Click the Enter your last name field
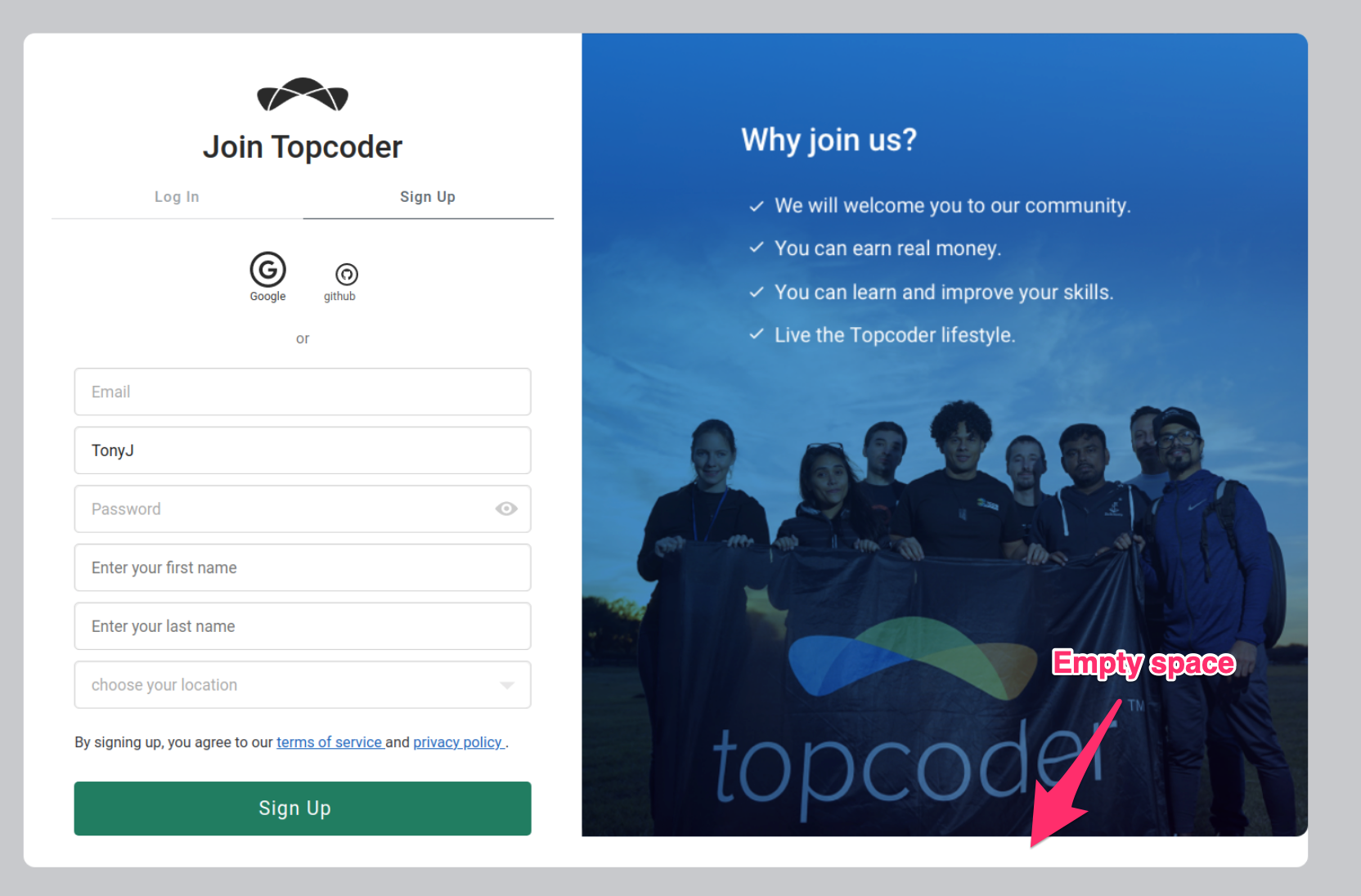Viewport: 1361px width, 896px height. click(x=303, y=626)
